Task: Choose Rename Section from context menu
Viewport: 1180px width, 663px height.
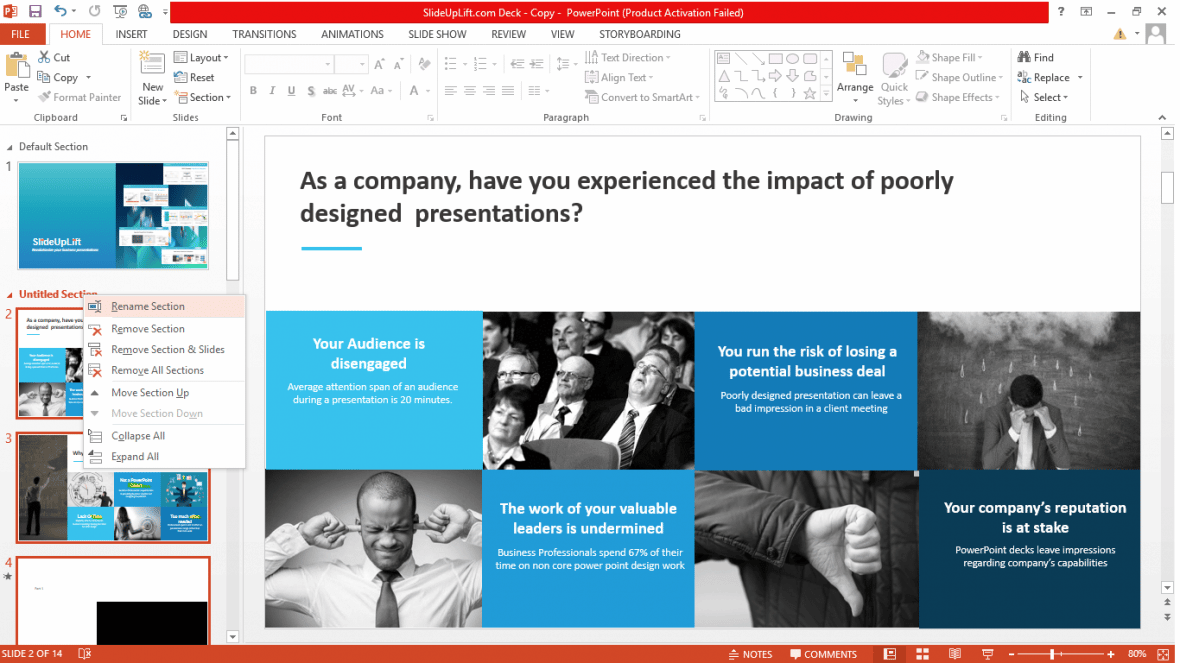Action: coord(149,306)
